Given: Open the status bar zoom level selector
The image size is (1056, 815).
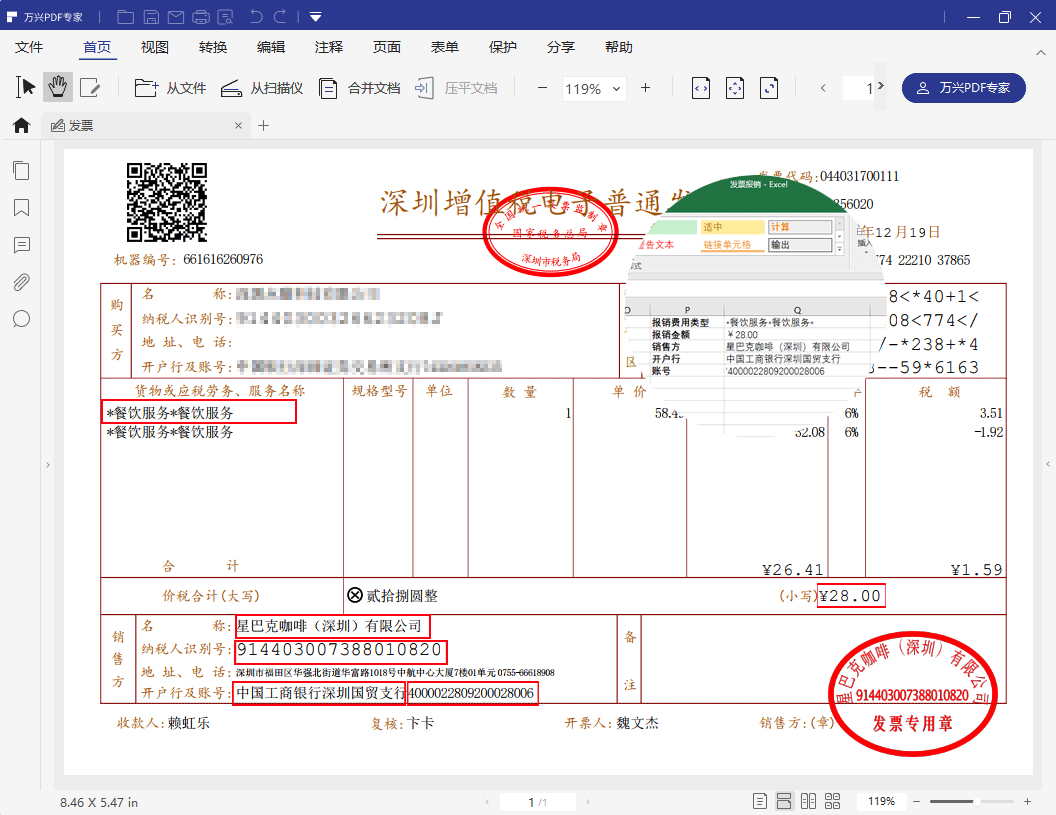Looking at the screenshot, I should [x=881, y=800].
